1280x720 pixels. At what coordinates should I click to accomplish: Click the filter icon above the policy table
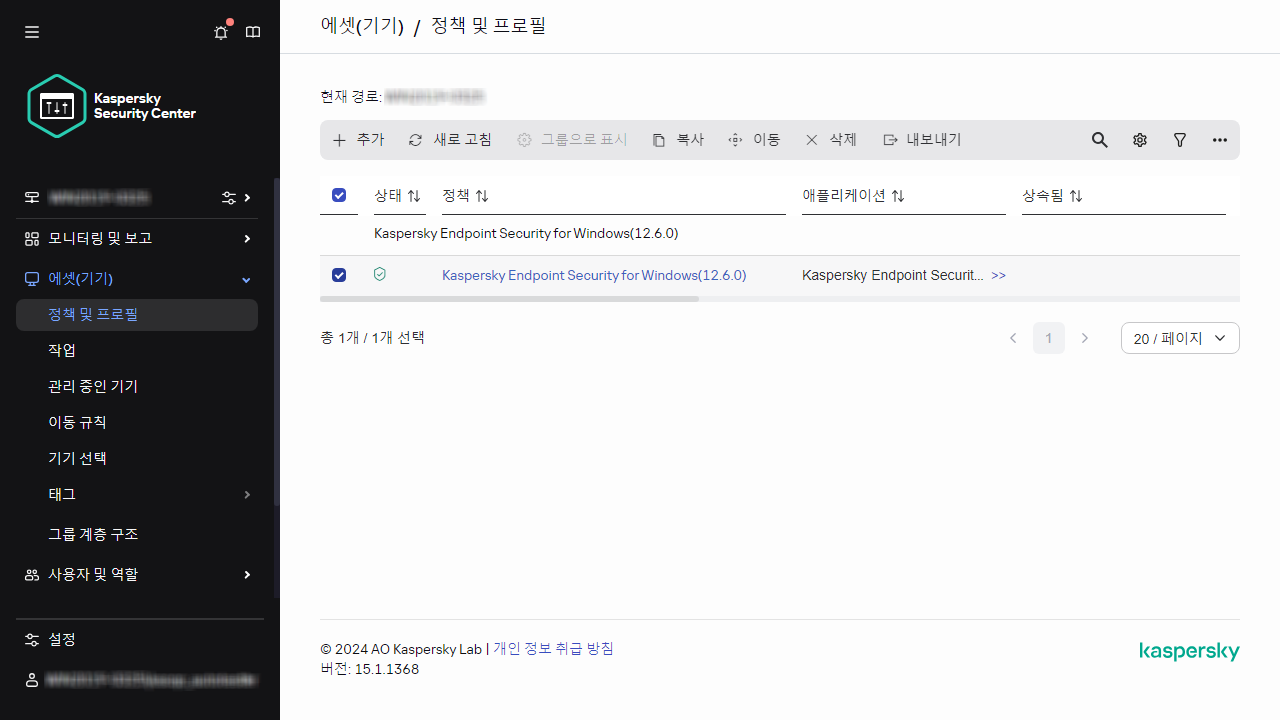coord(1179,140)
